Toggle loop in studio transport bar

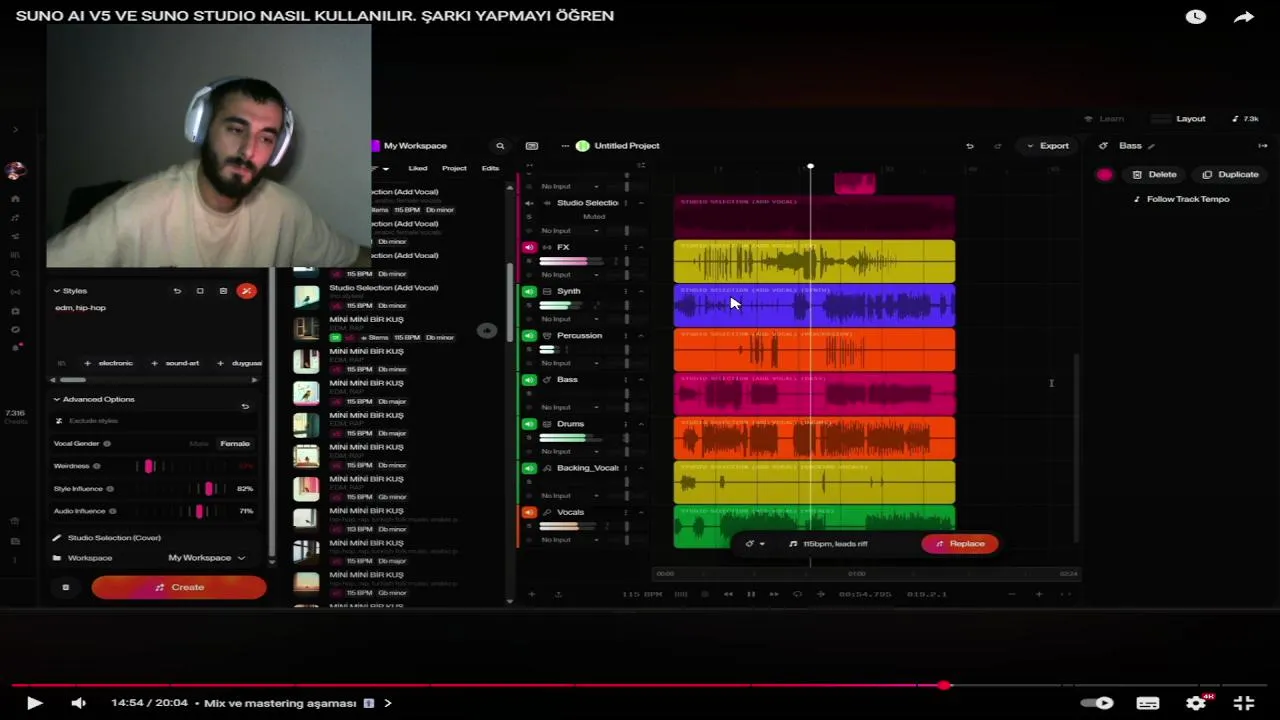[797, 594]
